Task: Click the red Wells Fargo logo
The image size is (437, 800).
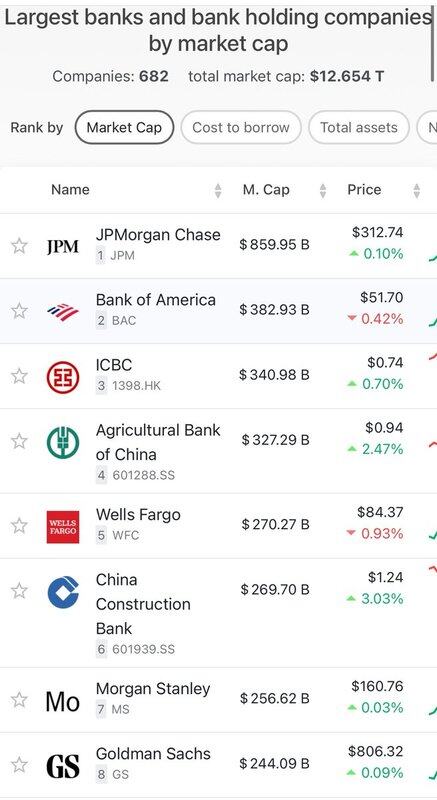Action: pos(63,527)
